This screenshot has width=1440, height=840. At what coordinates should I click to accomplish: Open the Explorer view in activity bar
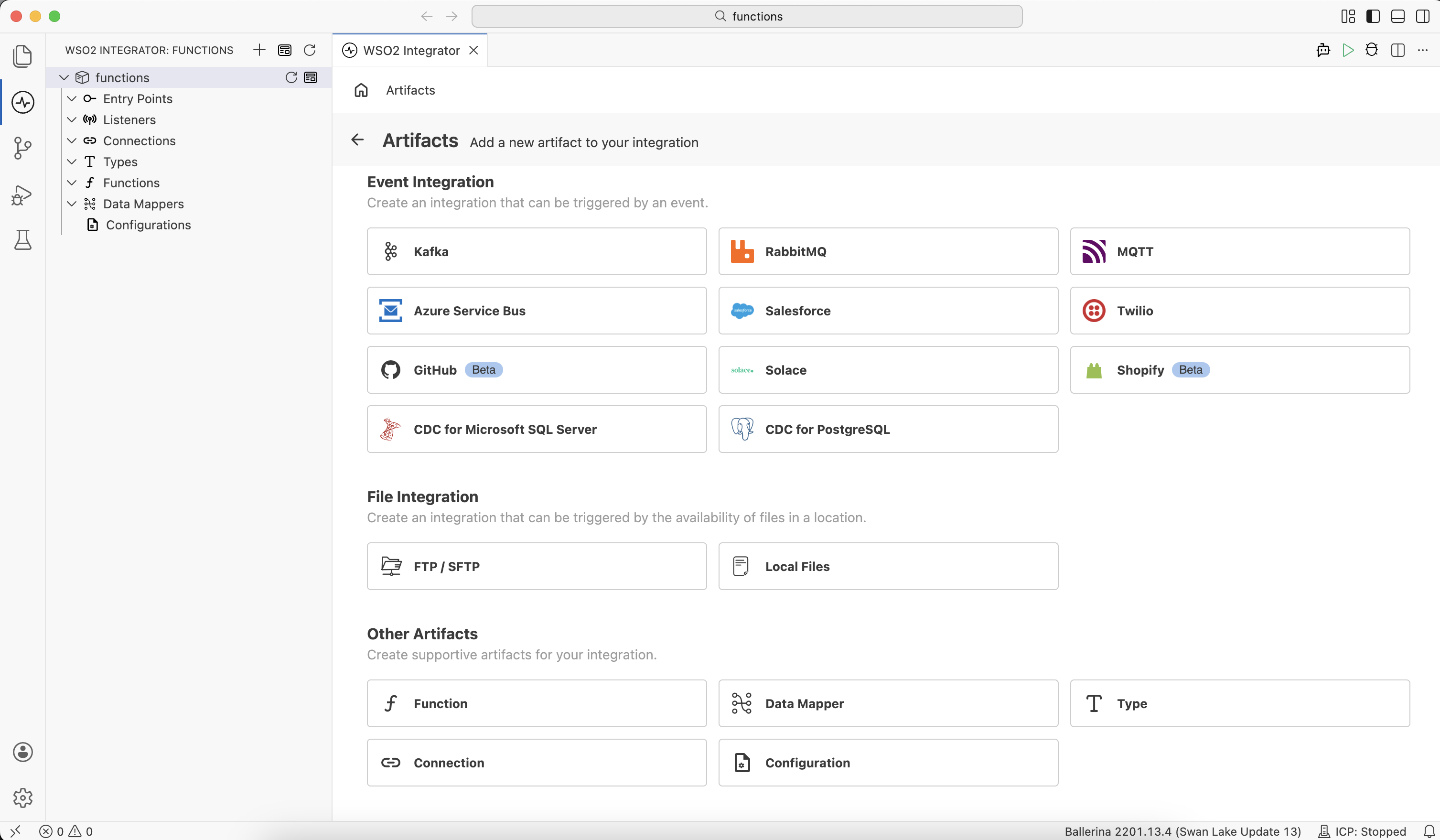click(x=22, y=56)
